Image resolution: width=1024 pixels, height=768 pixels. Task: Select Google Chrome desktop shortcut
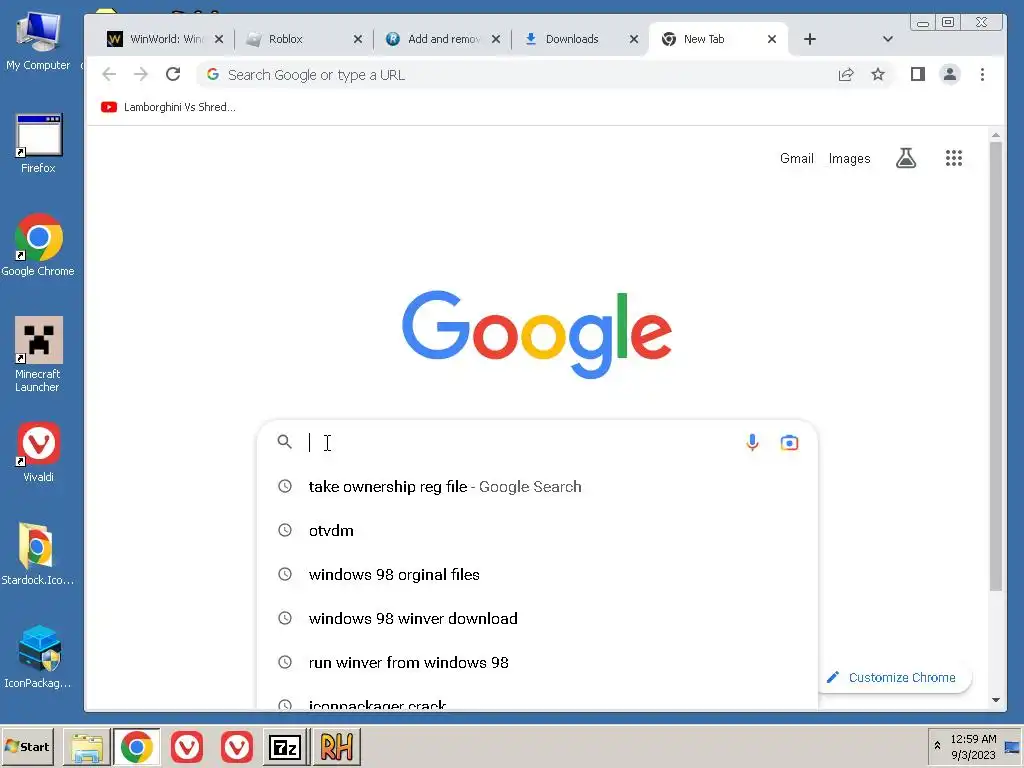38,246
